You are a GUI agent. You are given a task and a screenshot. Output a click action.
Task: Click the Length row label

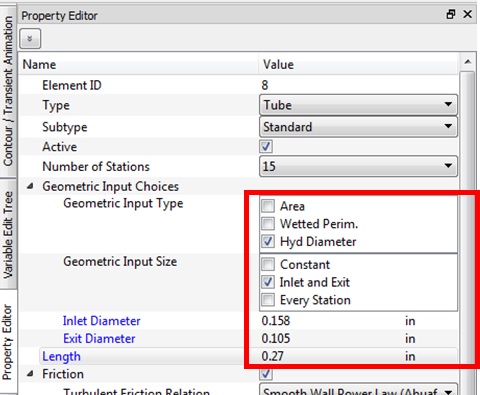click(61, 356)
